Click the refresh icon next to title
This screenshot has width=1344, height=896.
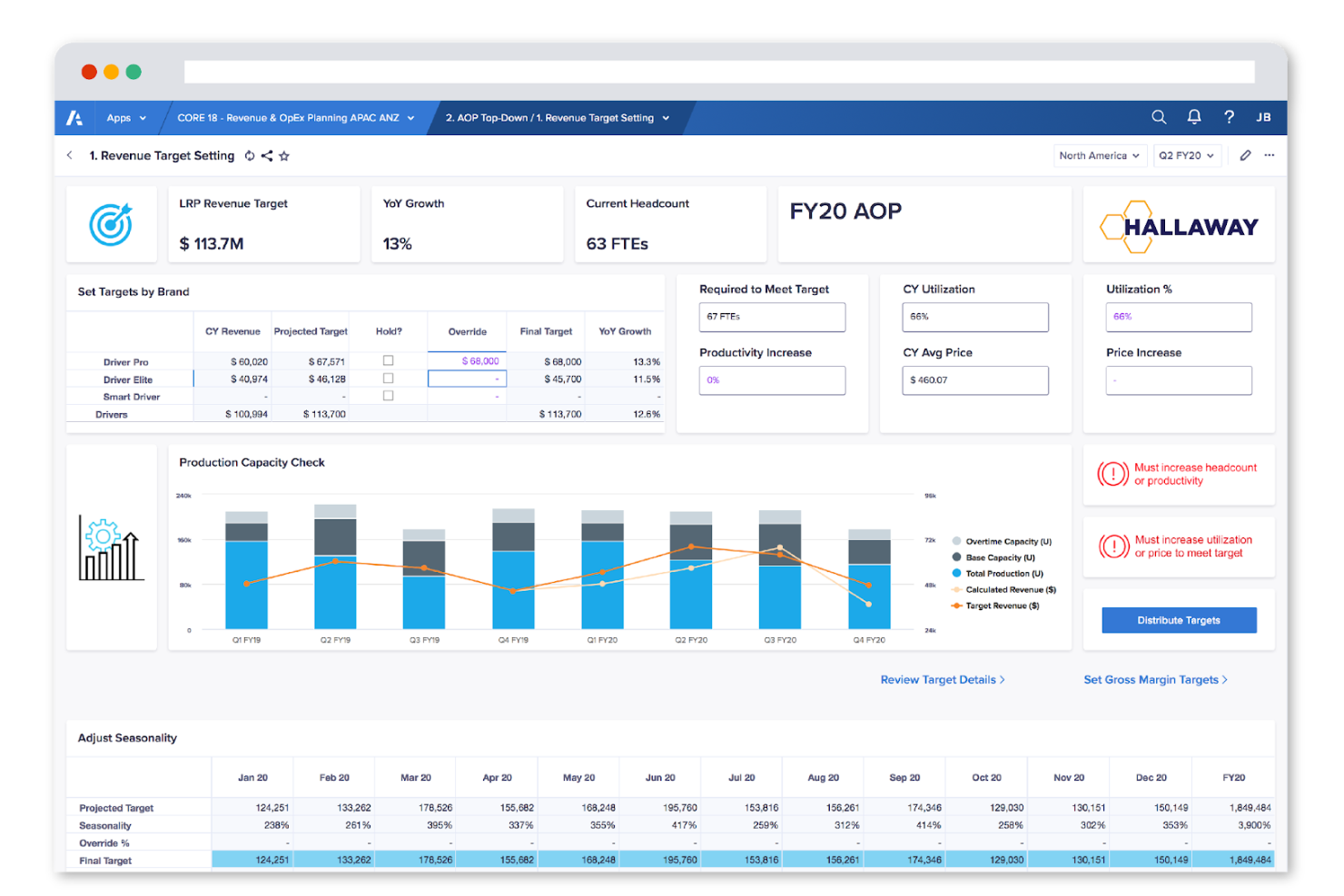coord(250,156)
